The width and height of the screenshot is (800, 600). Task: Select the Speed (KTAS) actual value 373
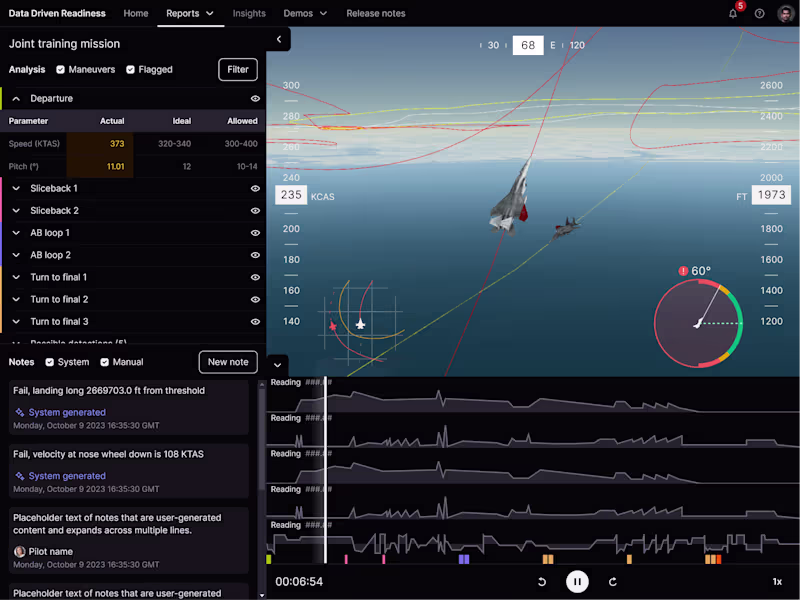(117, 144)
